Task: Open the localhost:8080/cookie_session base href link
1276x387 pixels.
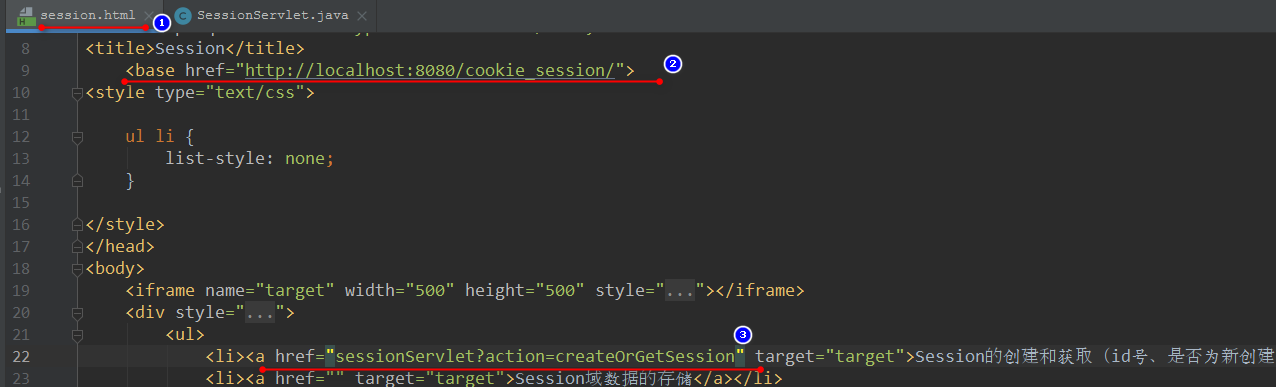Action: [430, 70]
